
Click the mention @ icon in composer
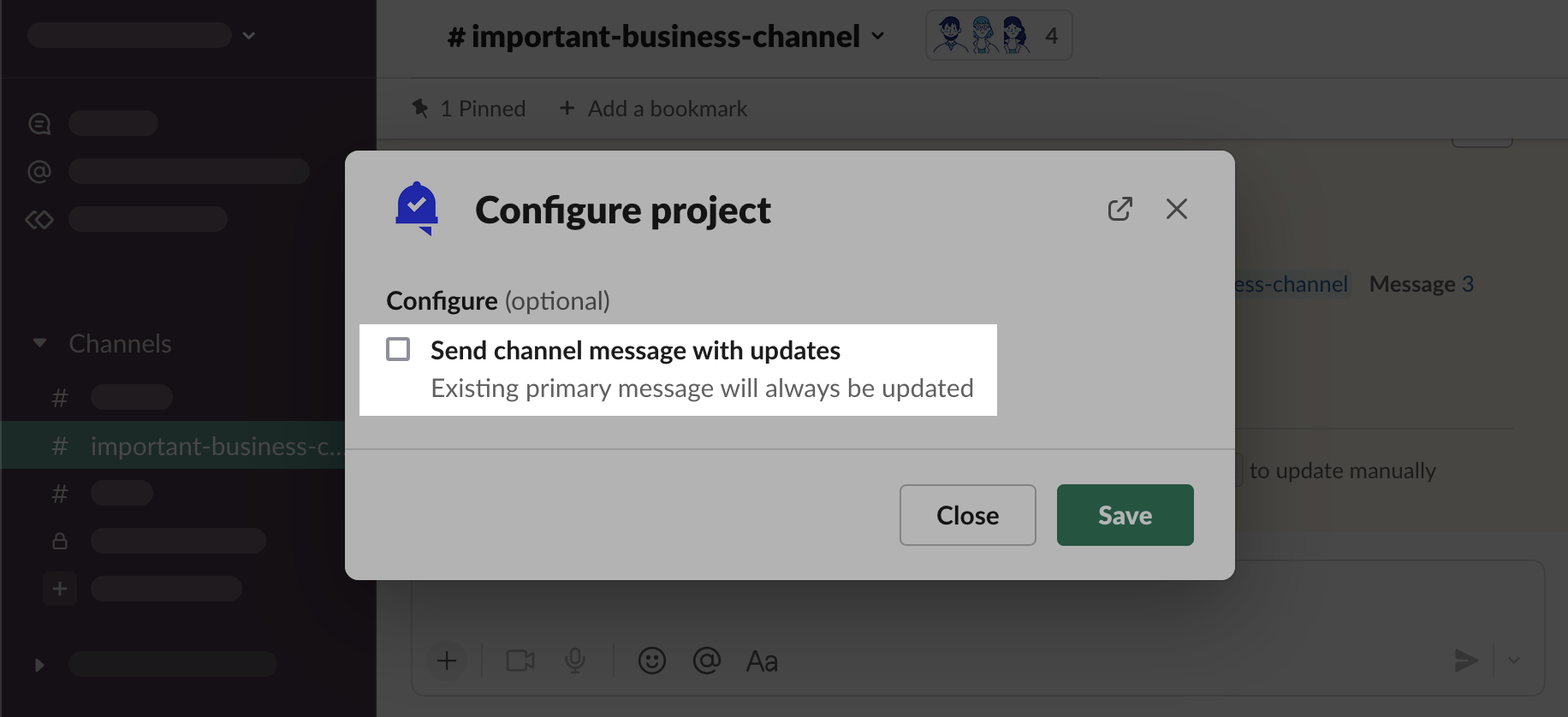[x=706, y=661]
